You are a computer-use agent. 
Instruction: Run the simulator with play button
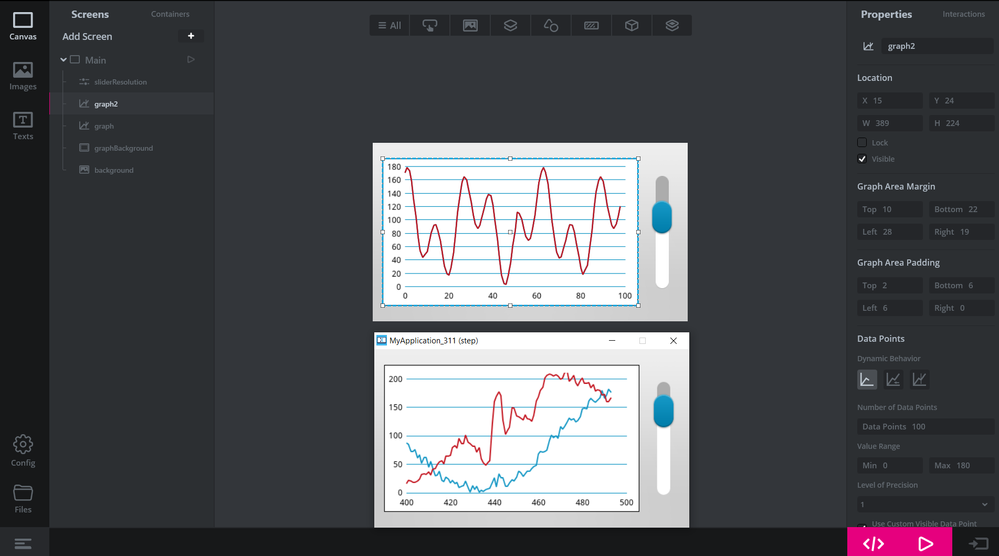pos(926,543)
